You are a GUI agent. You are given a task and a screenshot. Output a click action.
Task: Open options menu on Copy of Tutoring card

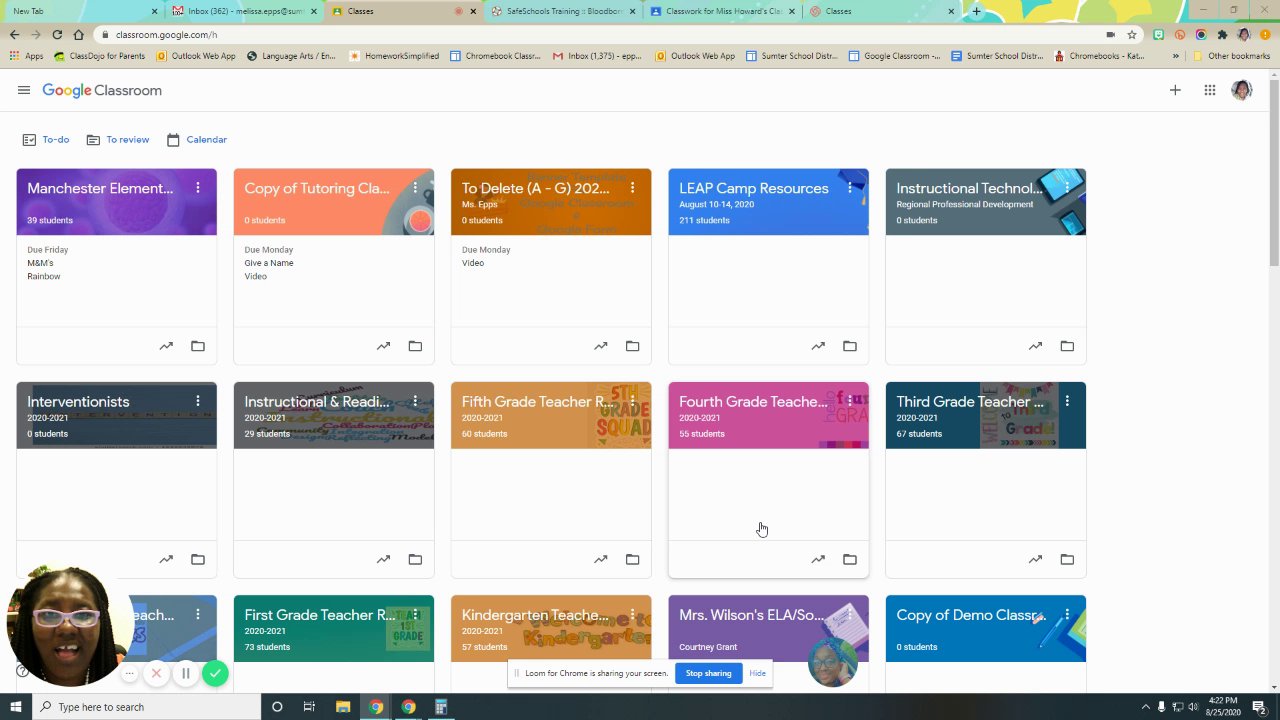click(415, 188)
